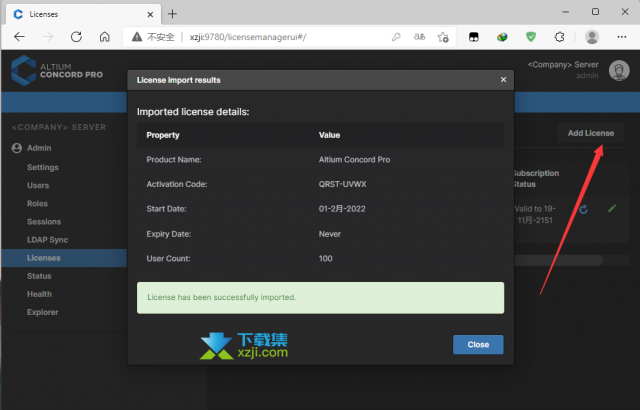Open the Status page
Viewport: 640px width, 410px height.
pyautogui.click(x=39, y=276)
